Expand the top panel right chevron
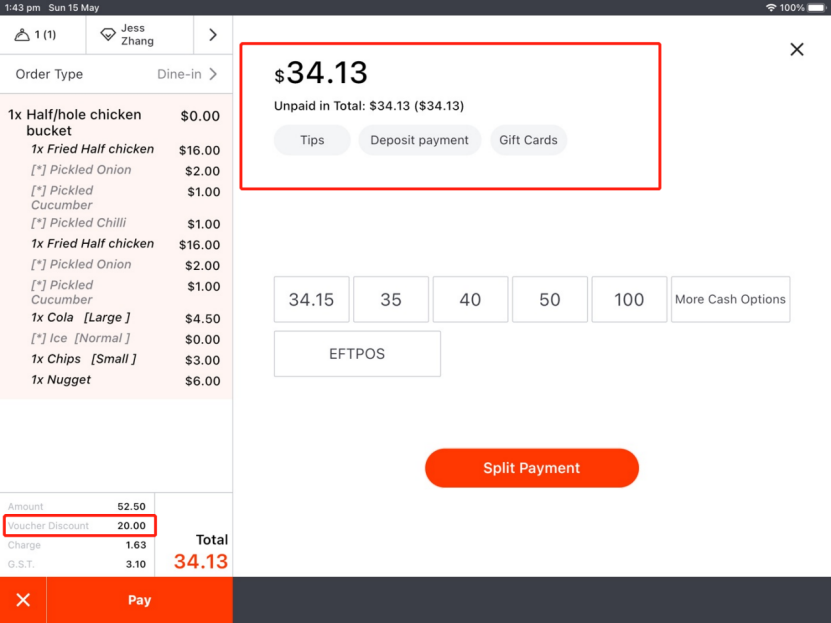The width and height of the screenshot is (831, 623). tap(212, 35)
